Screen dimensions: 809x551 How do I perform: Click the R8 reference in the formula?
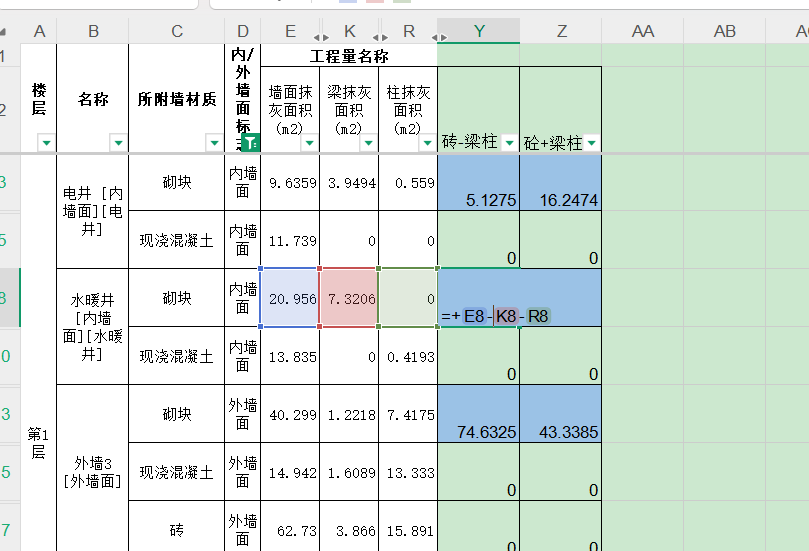click(538, 316)
